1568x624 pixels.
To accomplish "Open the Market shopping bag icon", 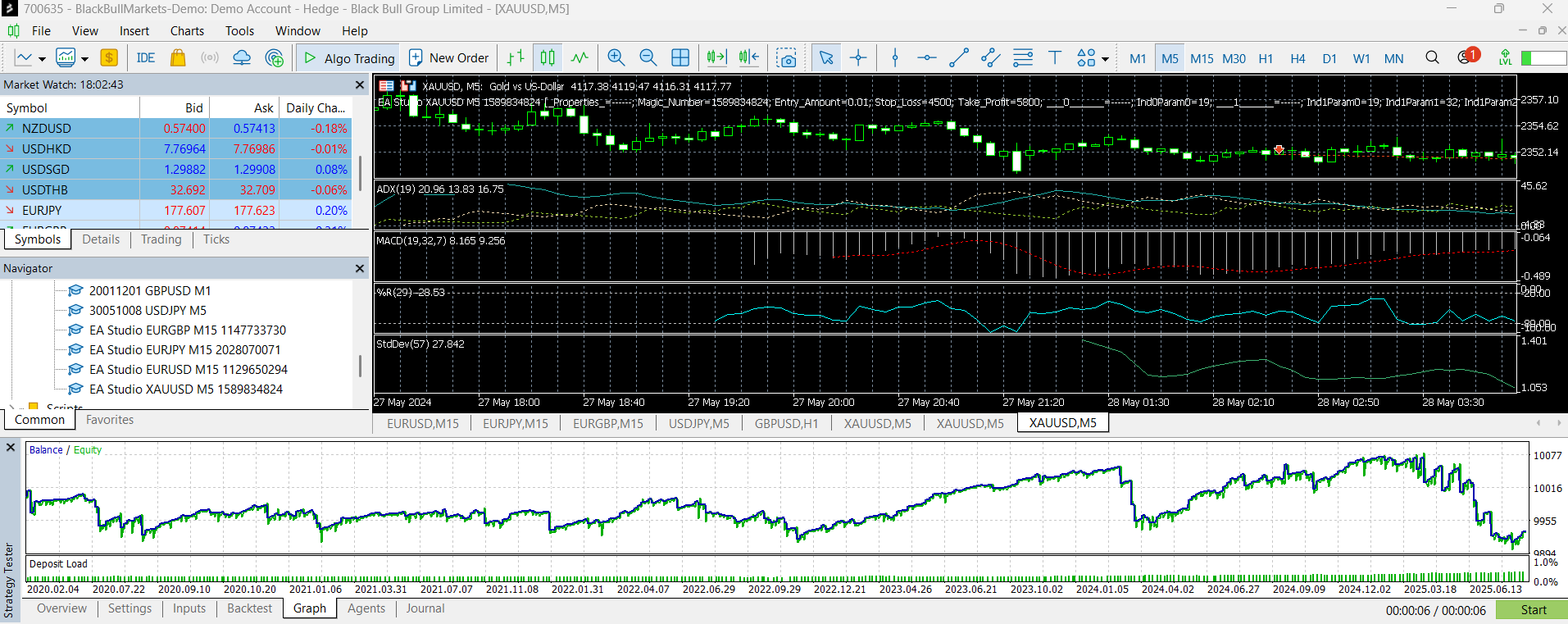I will [x=177, y=57].
